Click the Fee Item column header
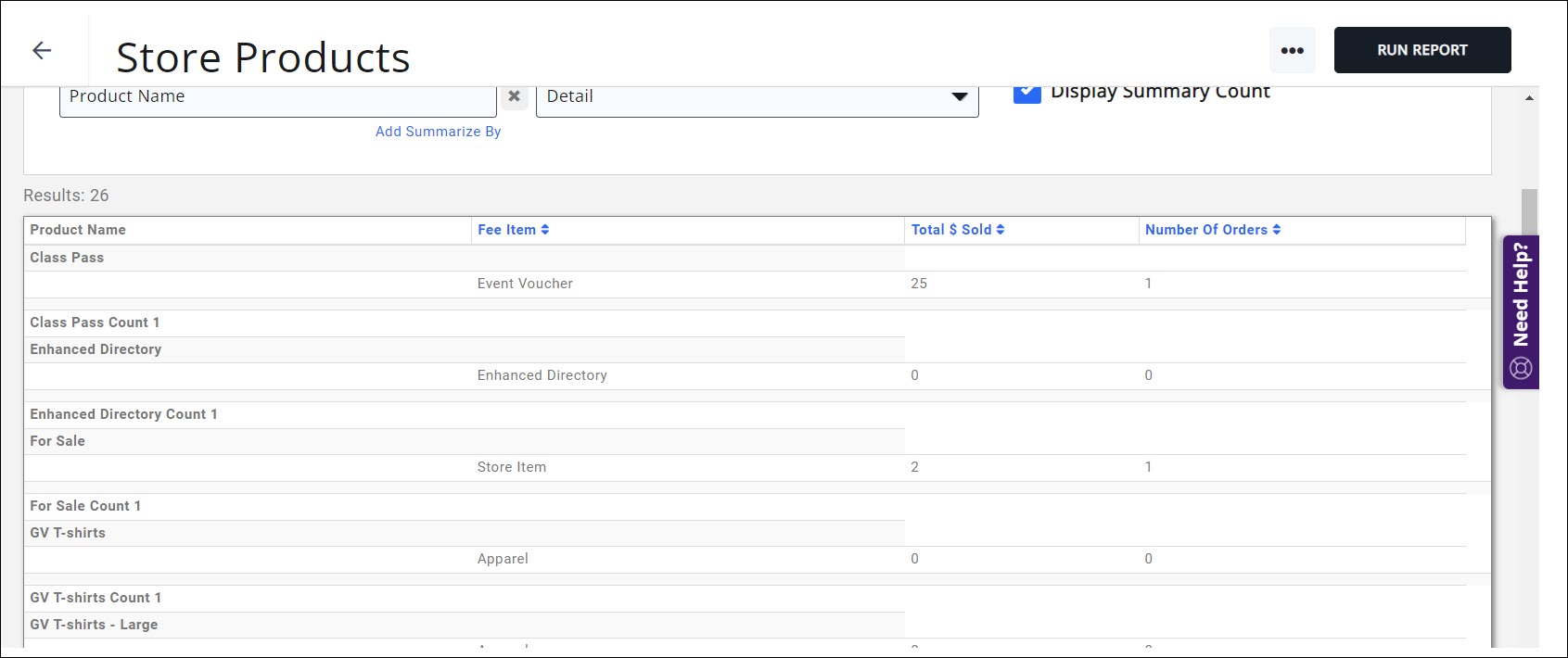Viewport: 1568px width, 658px height. 506,230
